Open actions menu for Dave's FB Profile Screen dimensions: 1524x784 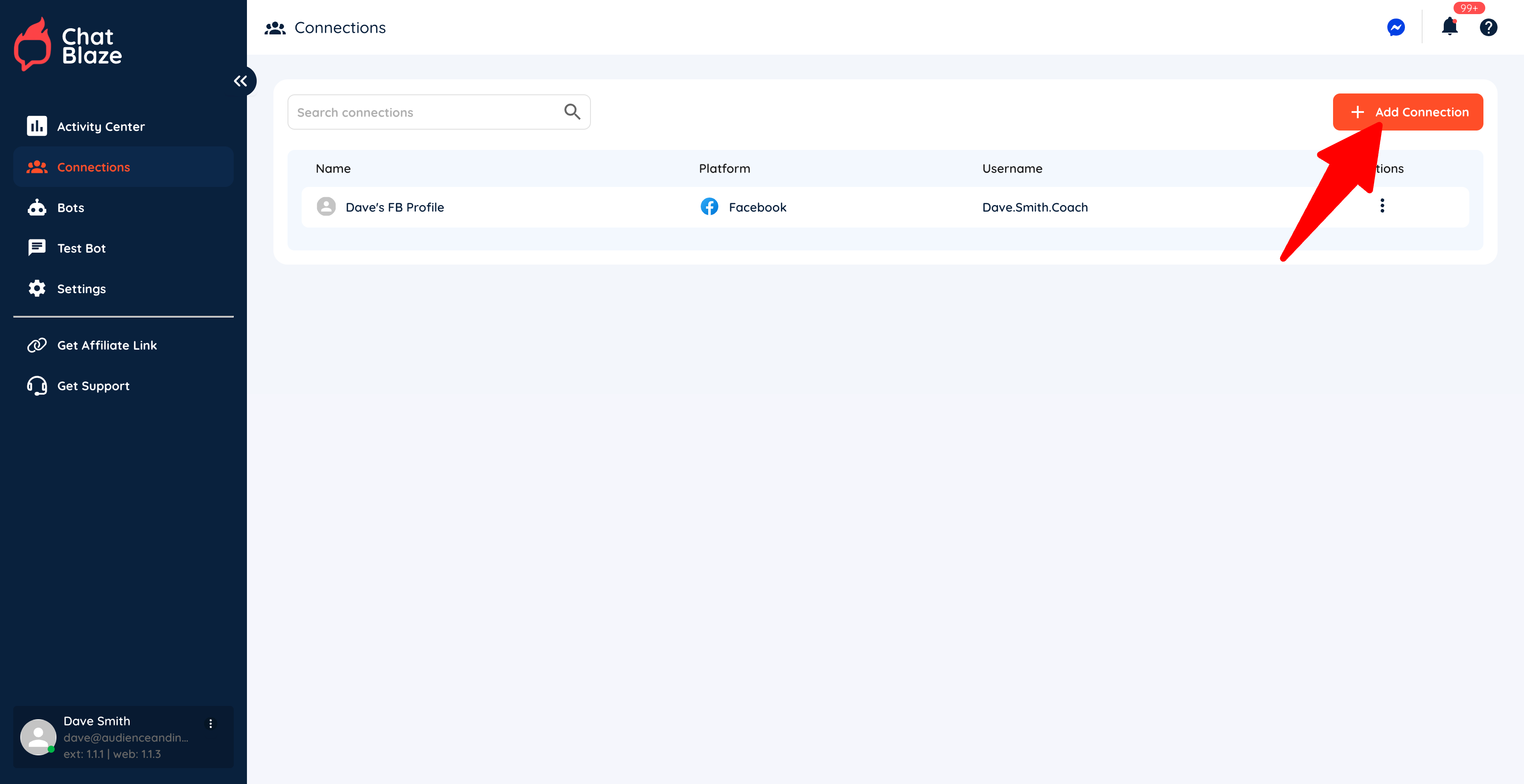pos(1382,206)
